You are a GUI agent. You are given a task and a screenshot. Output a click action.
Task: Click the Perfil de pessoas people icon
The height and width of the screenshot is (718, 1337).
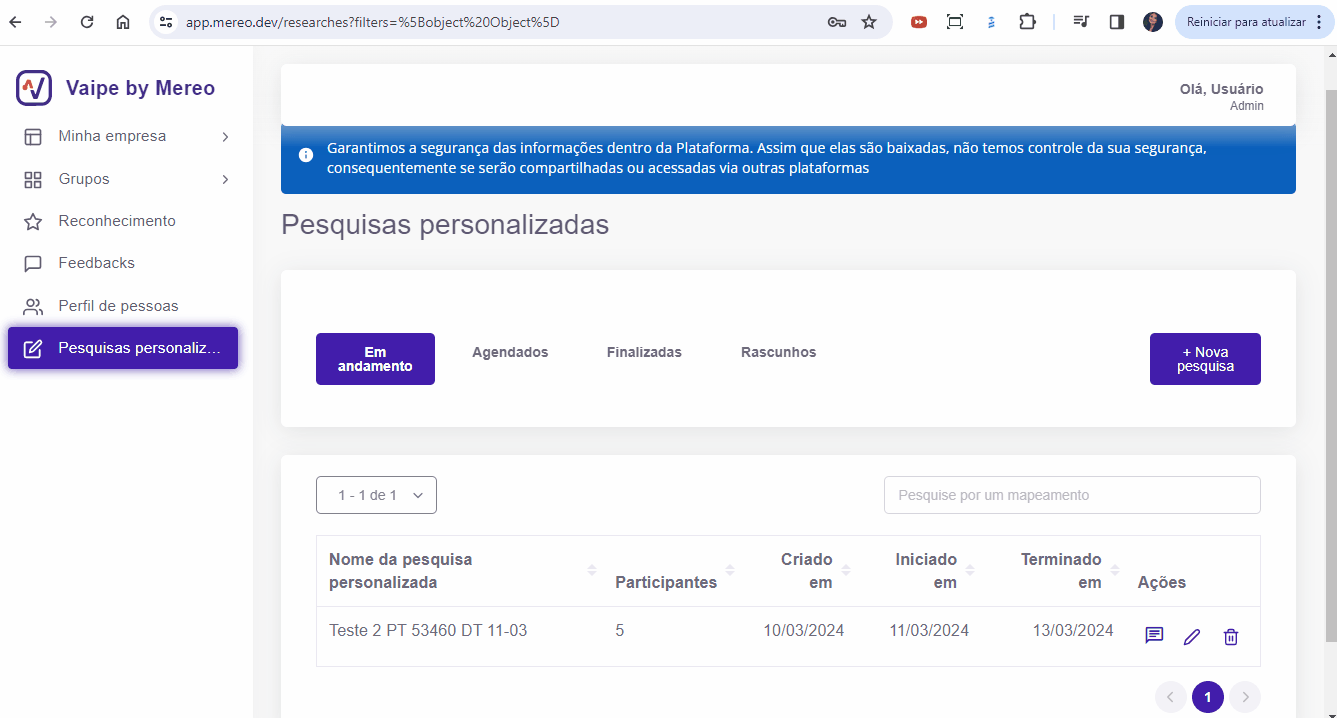[30, 305]
